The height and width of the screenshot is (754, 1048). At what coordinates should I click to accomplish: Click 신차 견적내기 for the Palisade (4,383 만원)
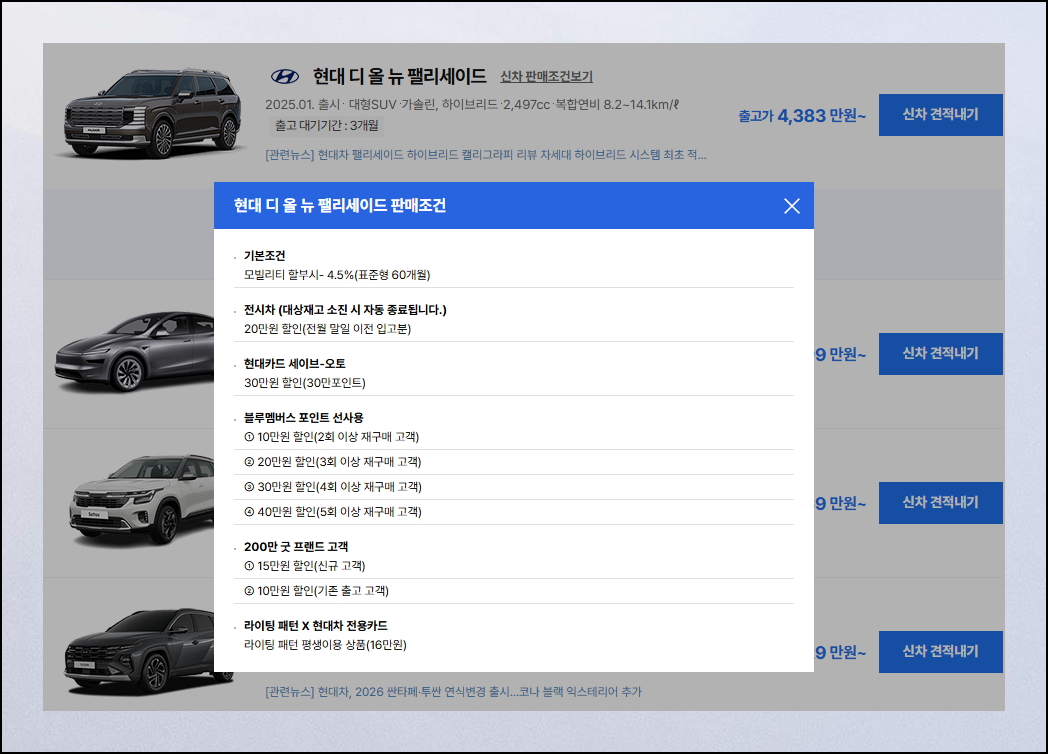click(x=940, y=115)
